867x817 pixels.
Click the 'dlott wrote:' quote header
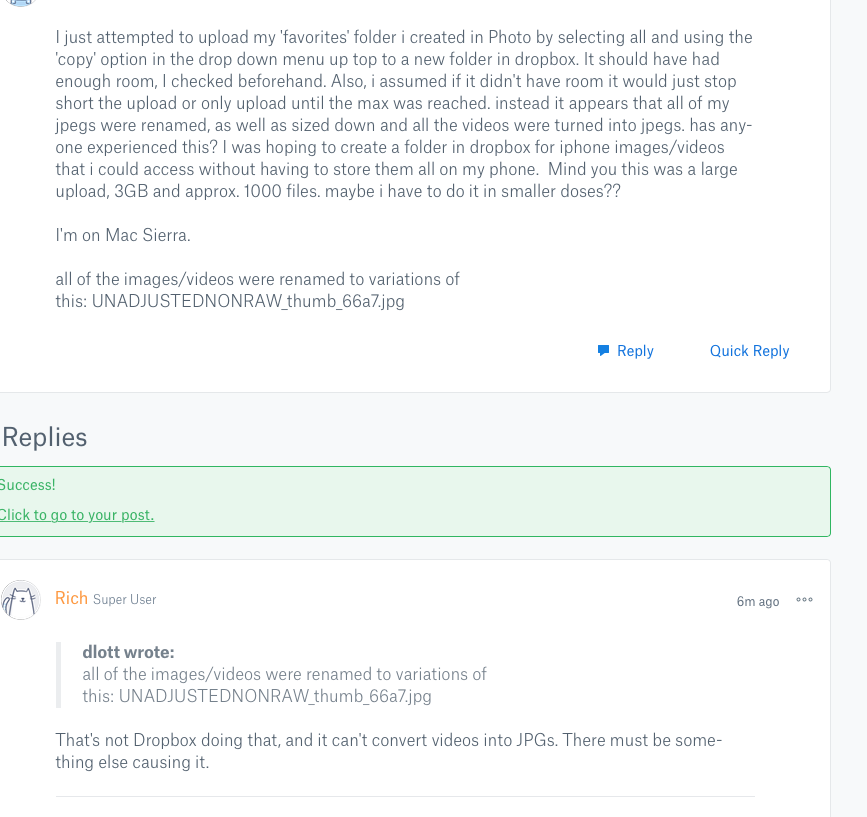tap(128, 653)
